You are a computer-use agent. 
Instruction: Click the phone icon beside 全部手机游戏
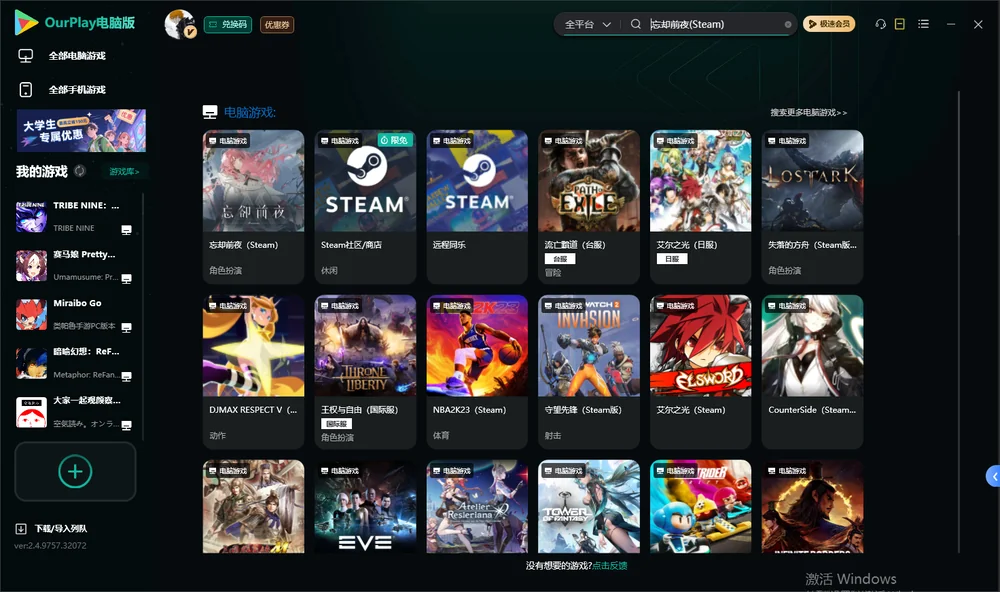(x=26, y=90)
